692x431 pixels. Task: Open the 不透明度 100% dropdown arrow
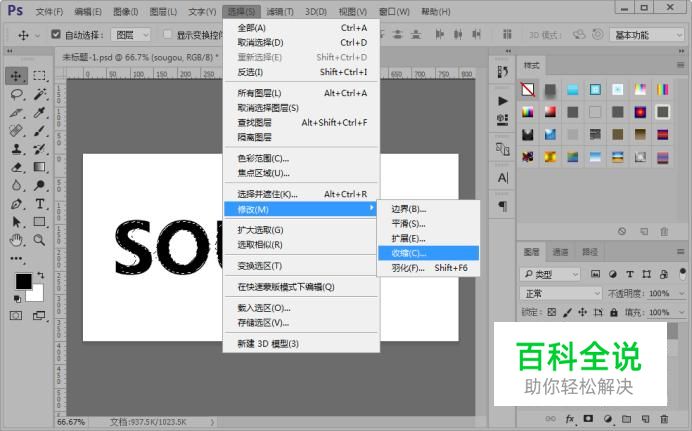pyautogui.click(x=681, y=293)
